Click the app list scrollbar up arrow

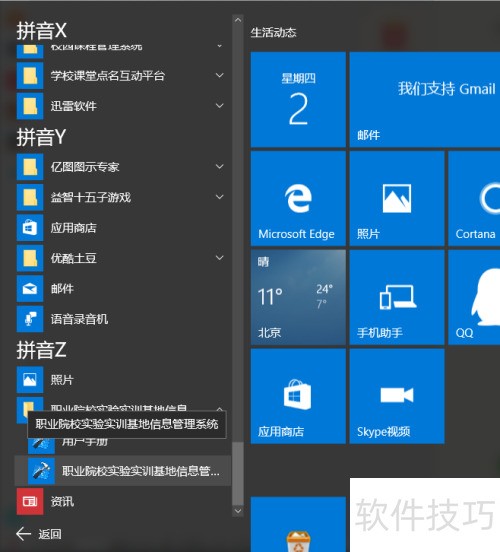pyautogui.click(x=238, y=20)
